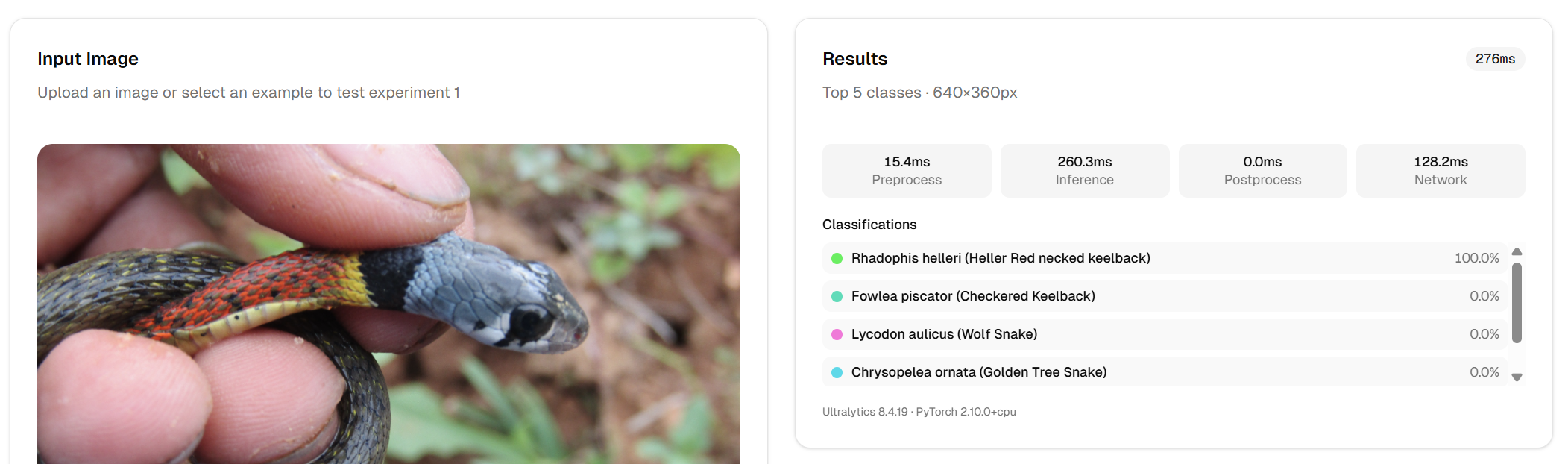Toggle the Lycodon aulicus classification row
This screenshot has height=464, width=1568.
tap(1118, 334)
